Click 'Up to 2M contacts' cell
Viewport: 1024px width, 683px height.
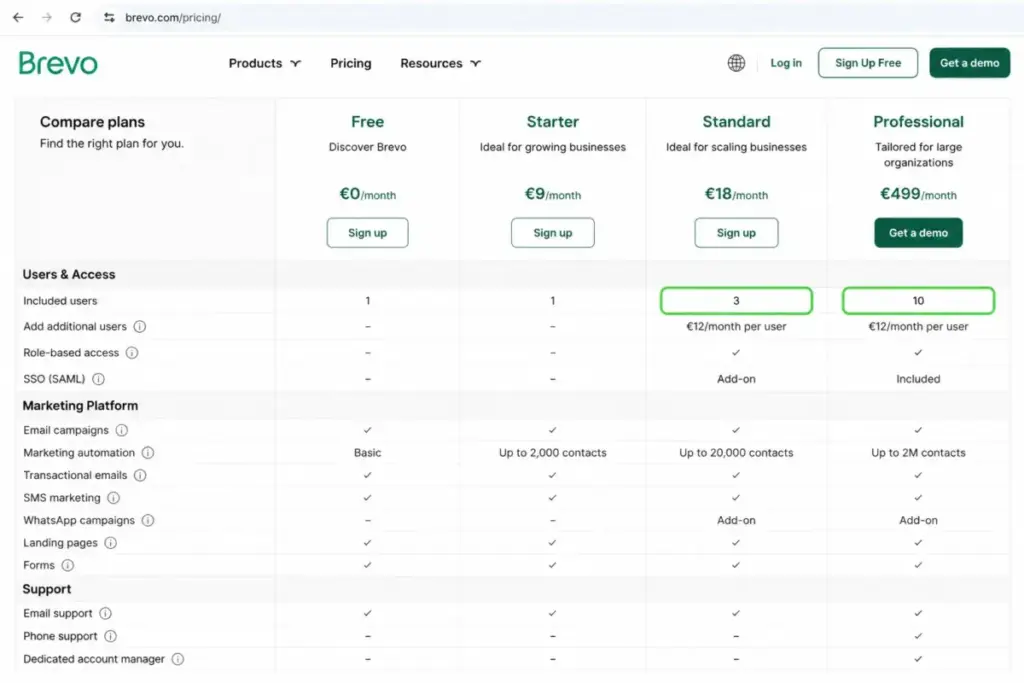[918, 453]
